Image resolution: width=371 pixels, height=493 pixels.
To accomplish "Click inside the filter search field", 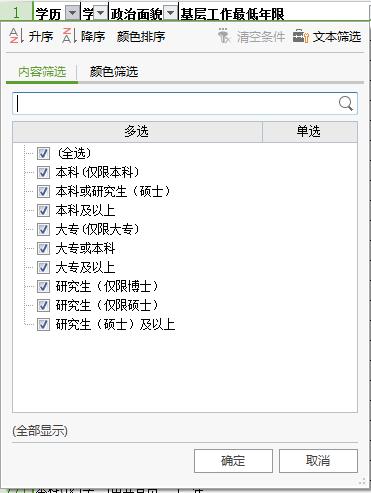I will 176,104.
